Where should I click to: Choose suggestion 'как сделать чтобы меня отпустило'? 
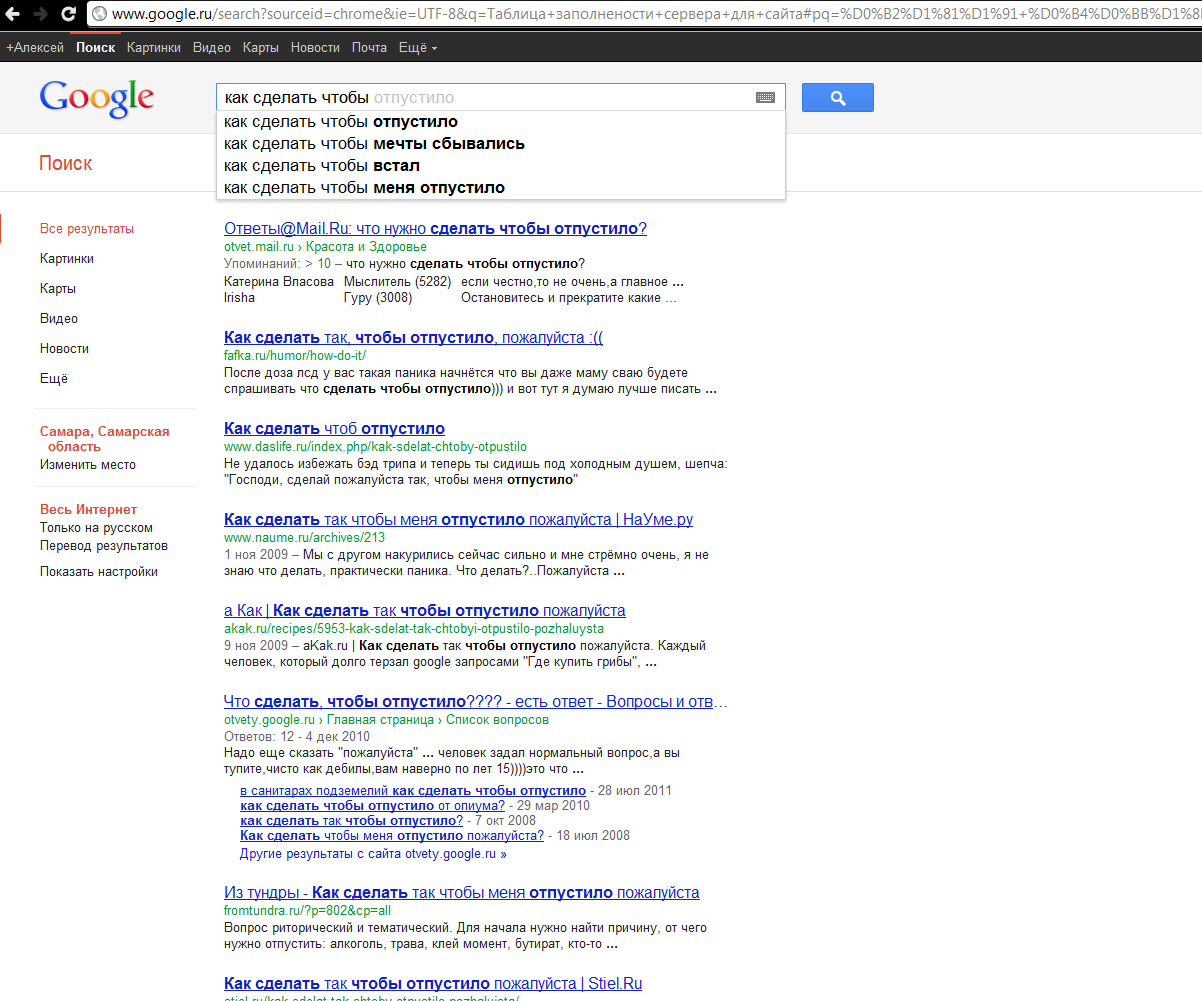click(501, 188)
